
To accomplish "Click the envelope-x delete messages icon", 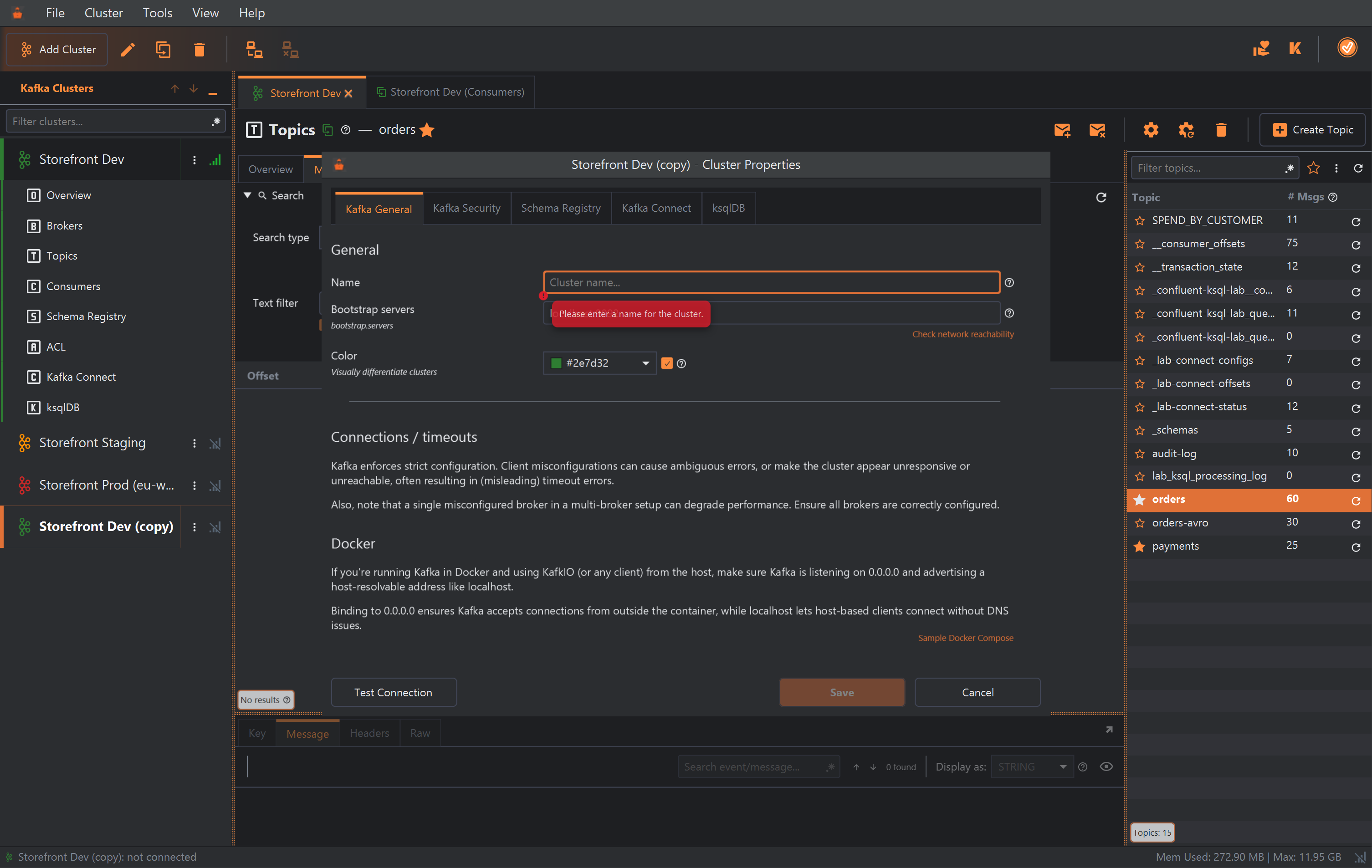I will tap(1097, 130).
